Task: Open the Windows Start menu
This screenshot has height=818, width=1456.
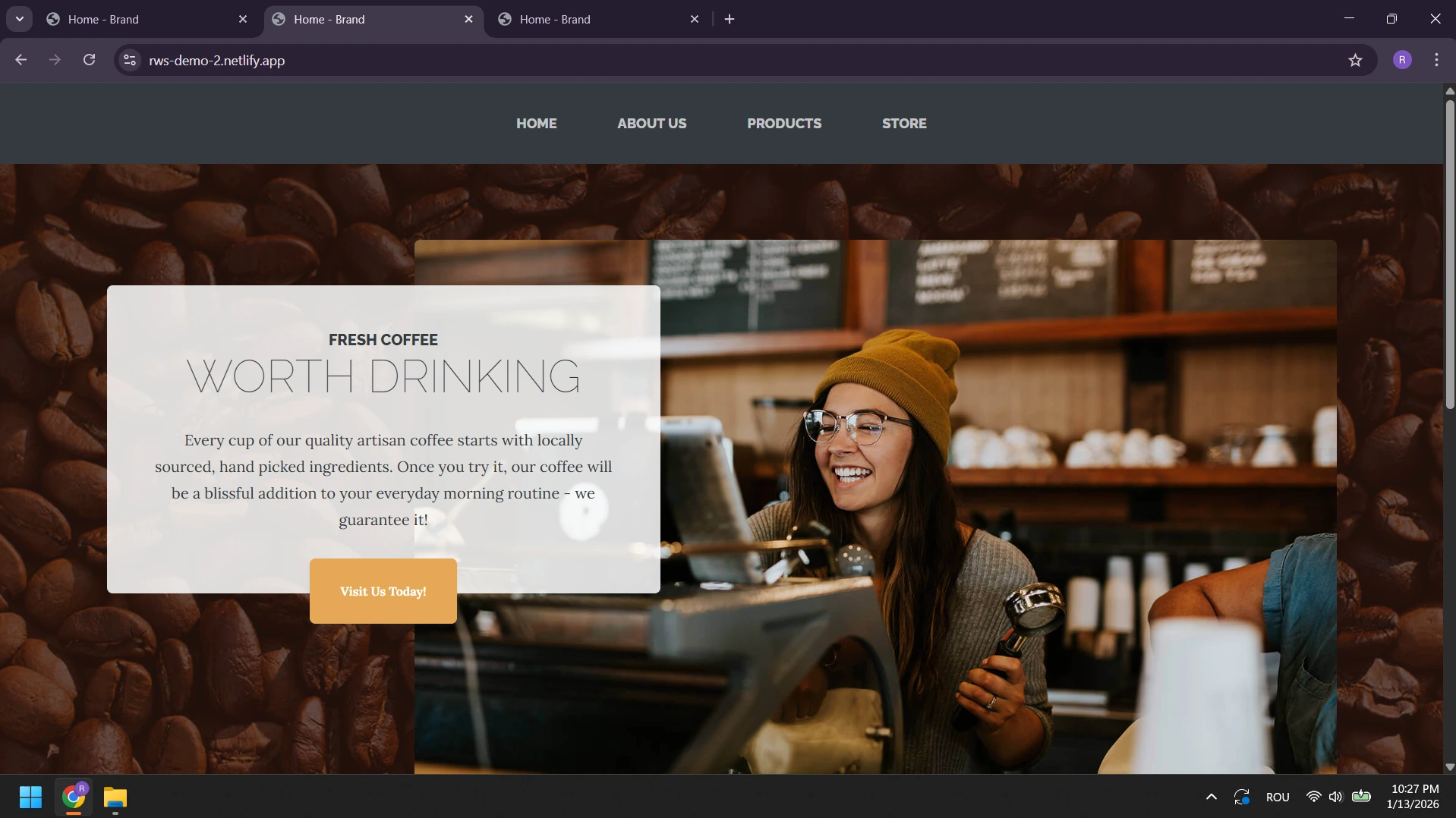Action: (x=30, y=797)
